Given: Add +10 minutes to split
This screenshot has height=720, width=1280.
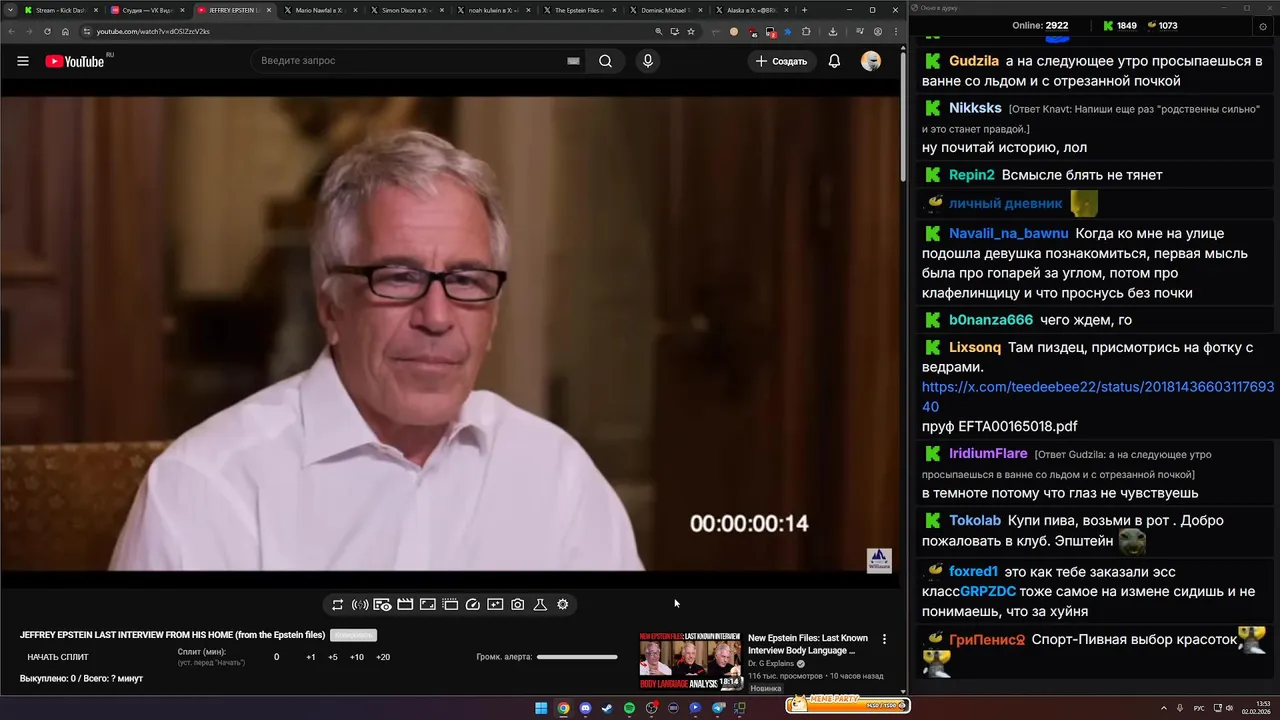Looking at the screenshot, I should pyautogui.click(x=357, y=657).
